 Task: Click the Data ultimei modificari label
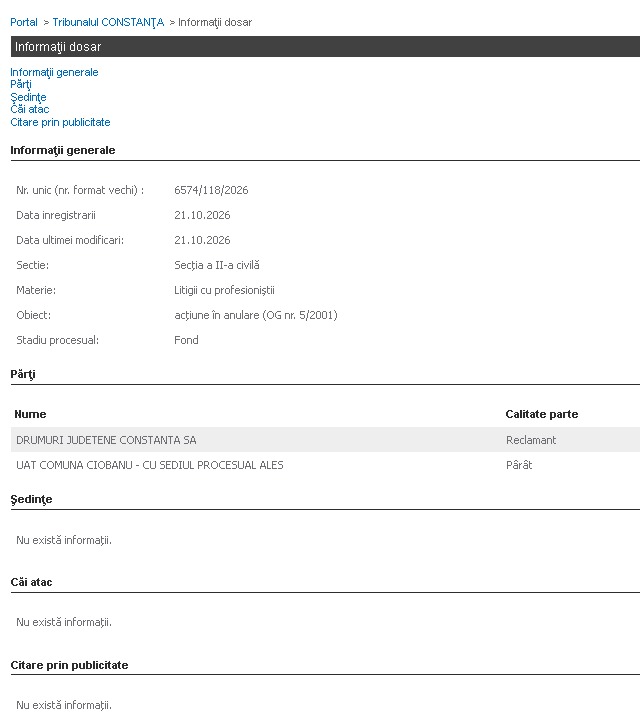(x=70, y=240)
